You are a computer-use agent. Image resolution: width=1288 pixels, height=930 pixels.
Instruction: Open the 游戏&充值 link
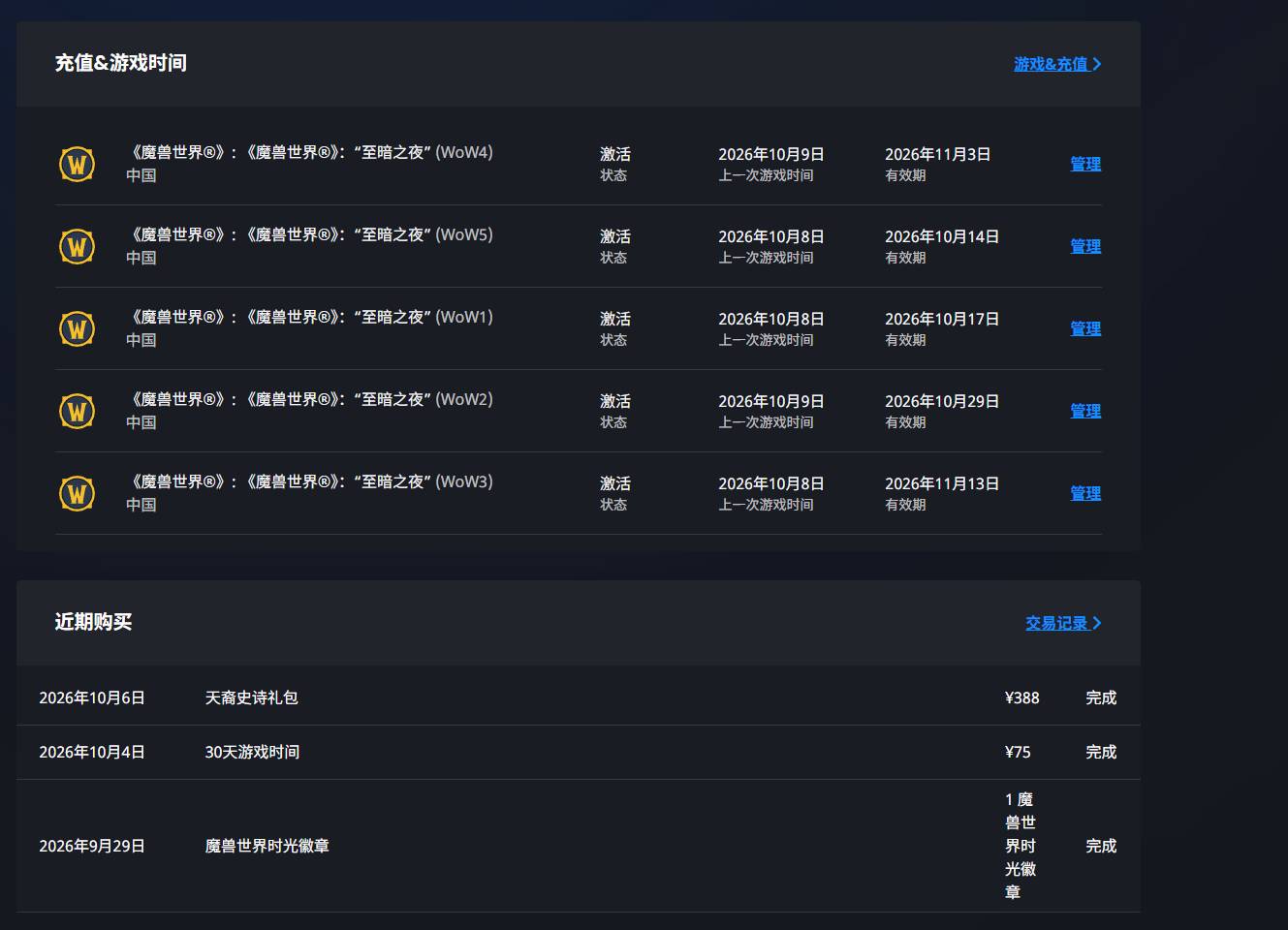pyautogui.click(x=1057, y=64)
